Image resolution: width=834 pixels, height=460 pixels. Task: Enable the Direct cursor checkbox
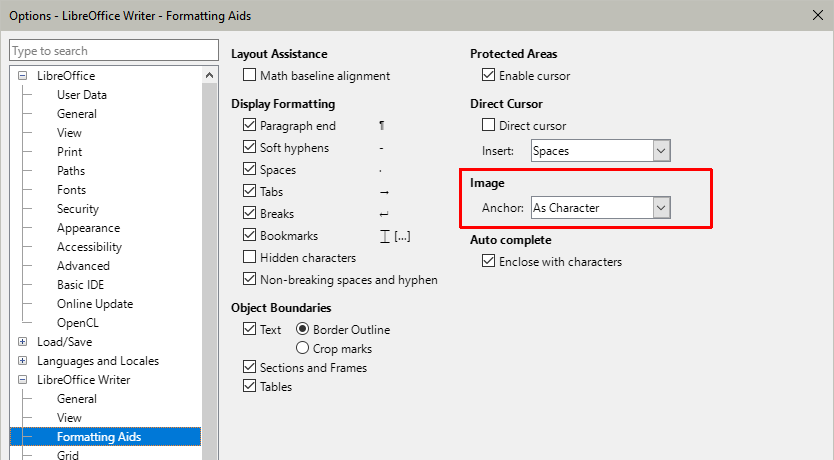[x=489, y=126]
